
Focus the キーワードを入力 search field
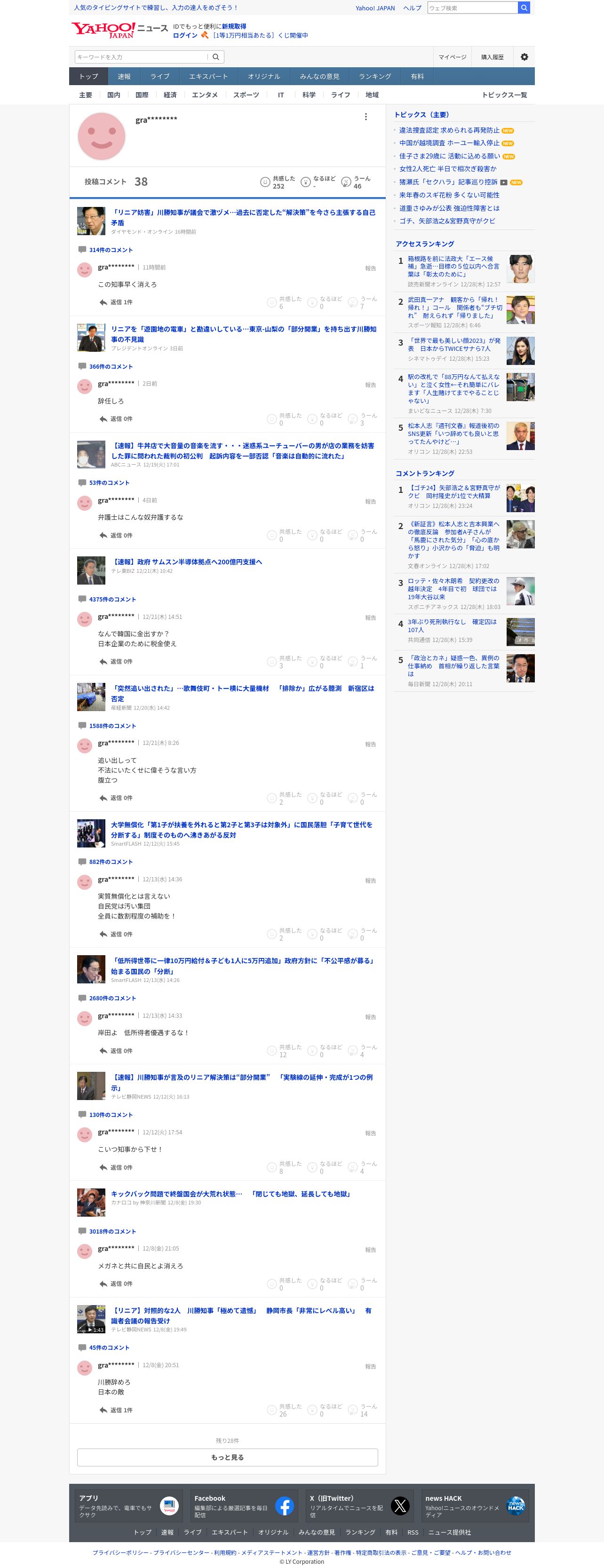pos(141,56)
